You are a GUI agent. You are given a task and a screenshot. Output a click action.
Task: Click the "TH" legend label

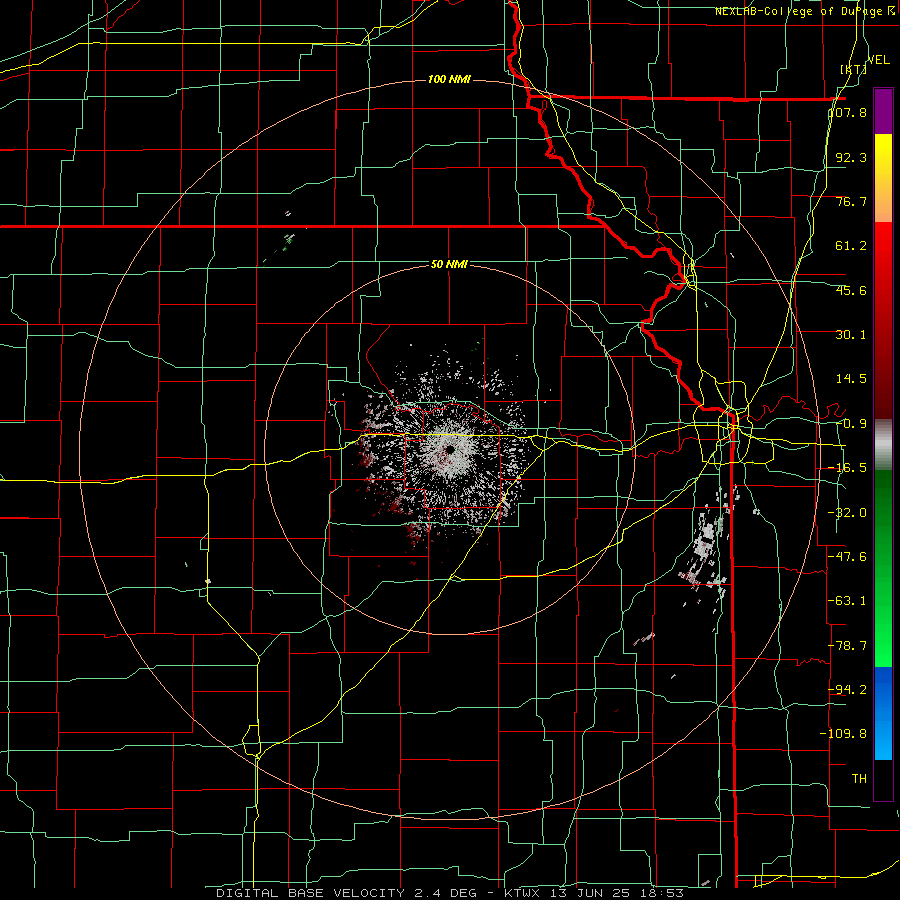point(859,778)
